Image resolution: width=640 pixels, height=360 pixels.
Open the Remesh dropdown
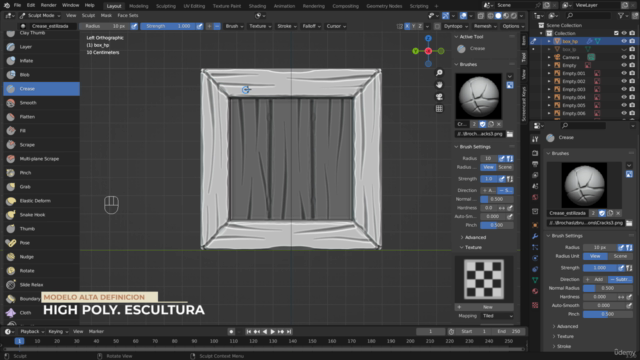(x=485, y=26)
